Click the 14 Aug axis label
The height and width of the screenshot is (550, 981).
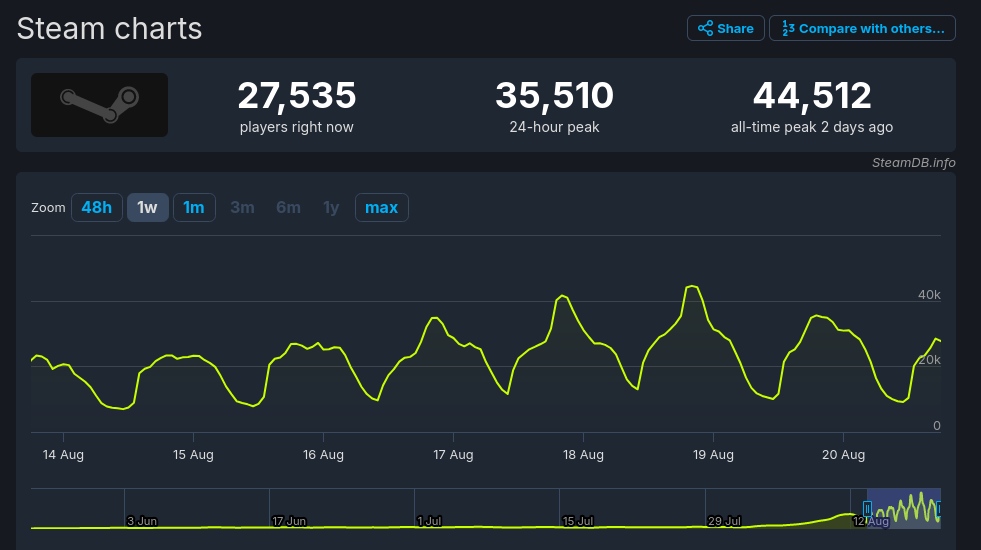click(x=63, y=455)
